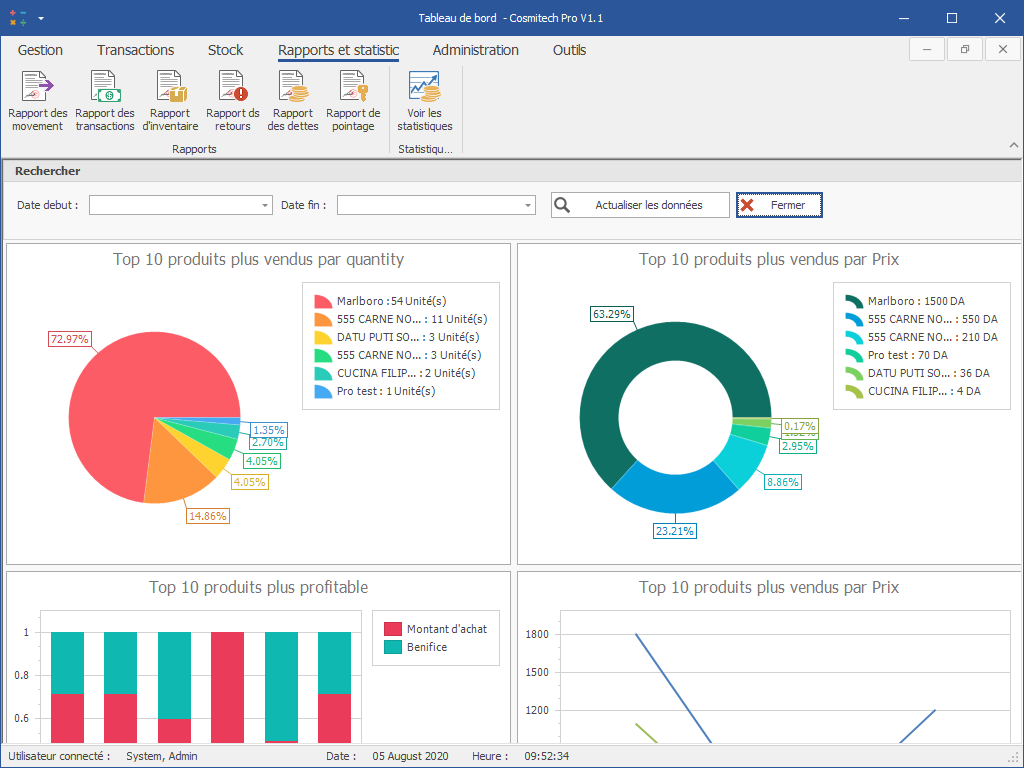Open Rapport des transactions
Image resolution: width=1024 pixels, height=768 pixels.
click(x=104, y=101)
